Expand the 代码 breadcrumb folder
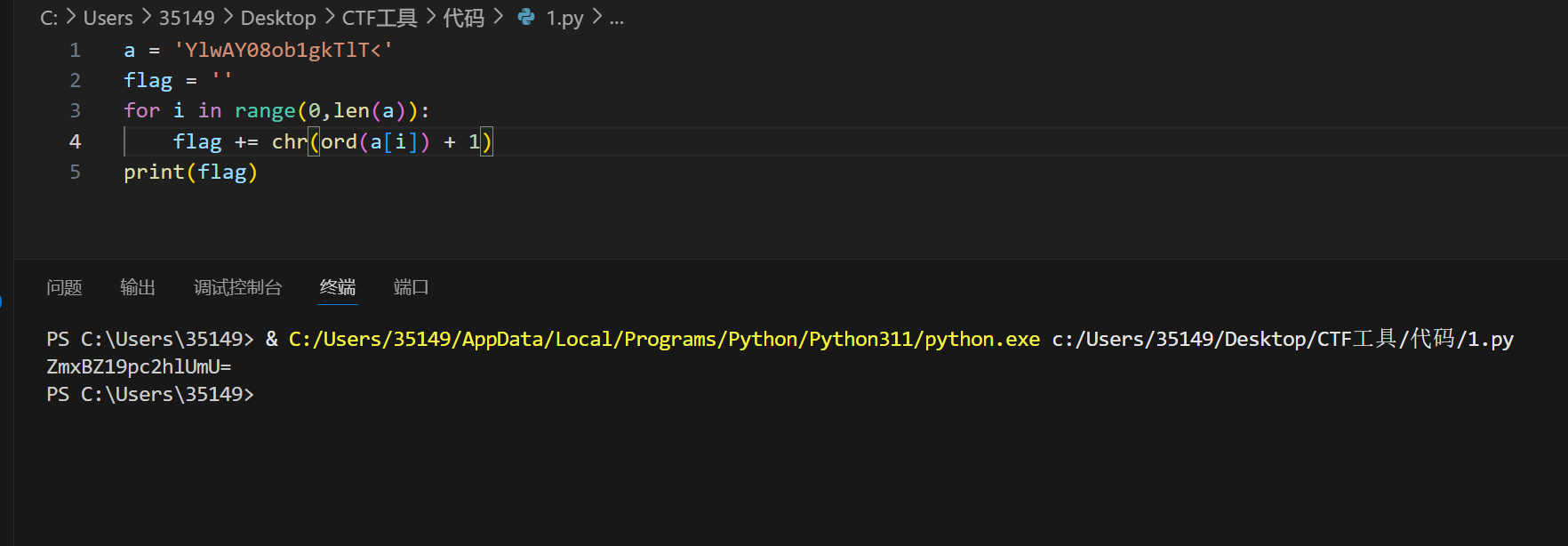Viewport: 1568px width, 546px height. tap(464, 18)
